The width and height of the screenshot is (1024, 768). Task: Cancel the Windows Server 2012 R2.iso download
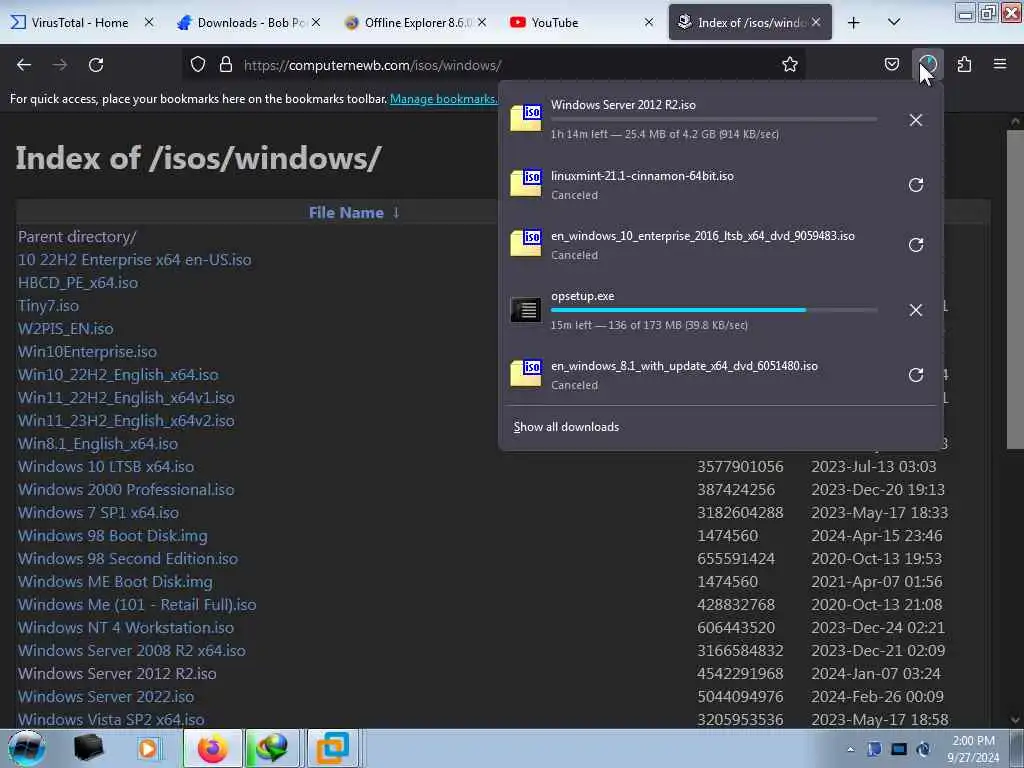click(916, 120)
